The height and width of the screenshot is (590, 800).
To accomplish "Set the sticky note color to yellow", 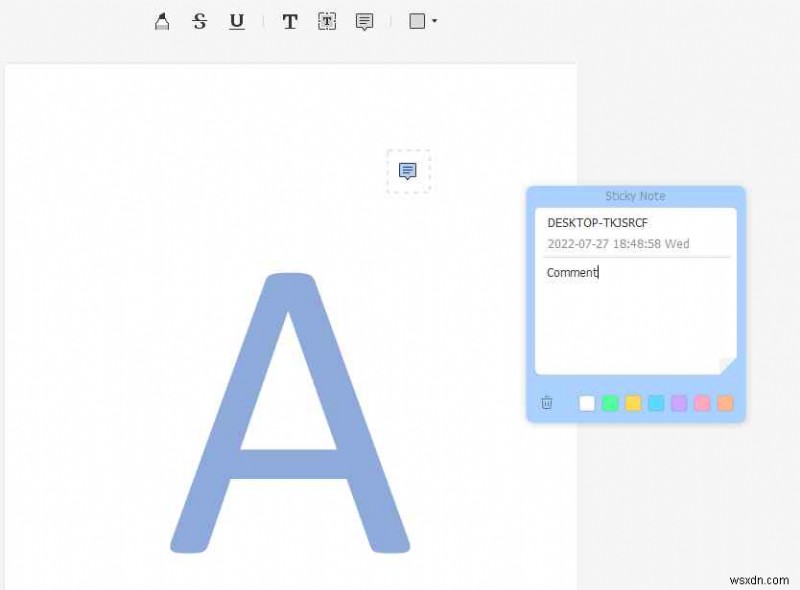I will [x=633, y=403].
